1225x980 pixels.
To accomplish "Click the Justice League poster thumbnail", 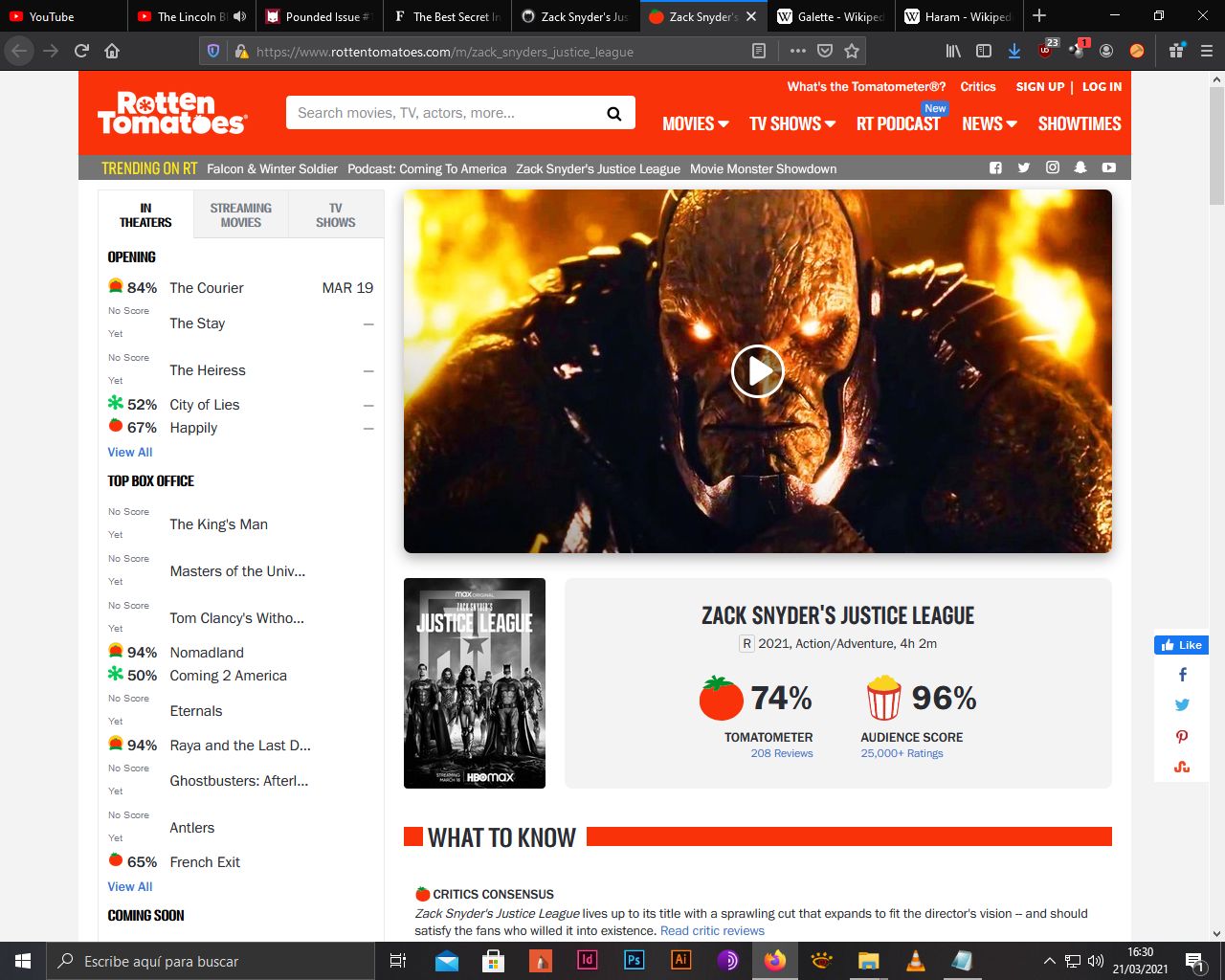I will pyautogui.click(x=475, y=683).
